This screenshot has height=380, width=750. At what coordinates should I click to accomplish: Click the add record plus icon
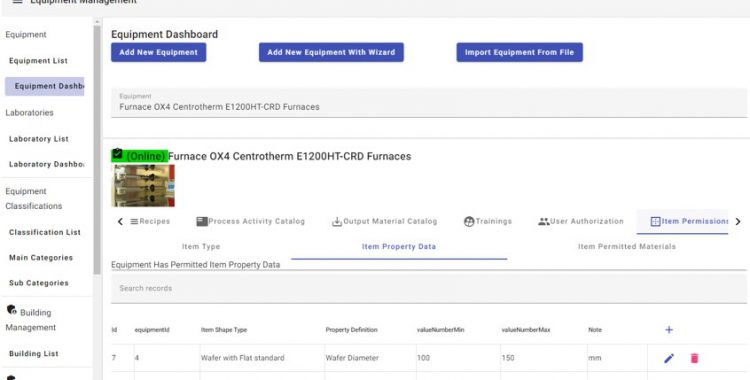[x=669, y=330]
